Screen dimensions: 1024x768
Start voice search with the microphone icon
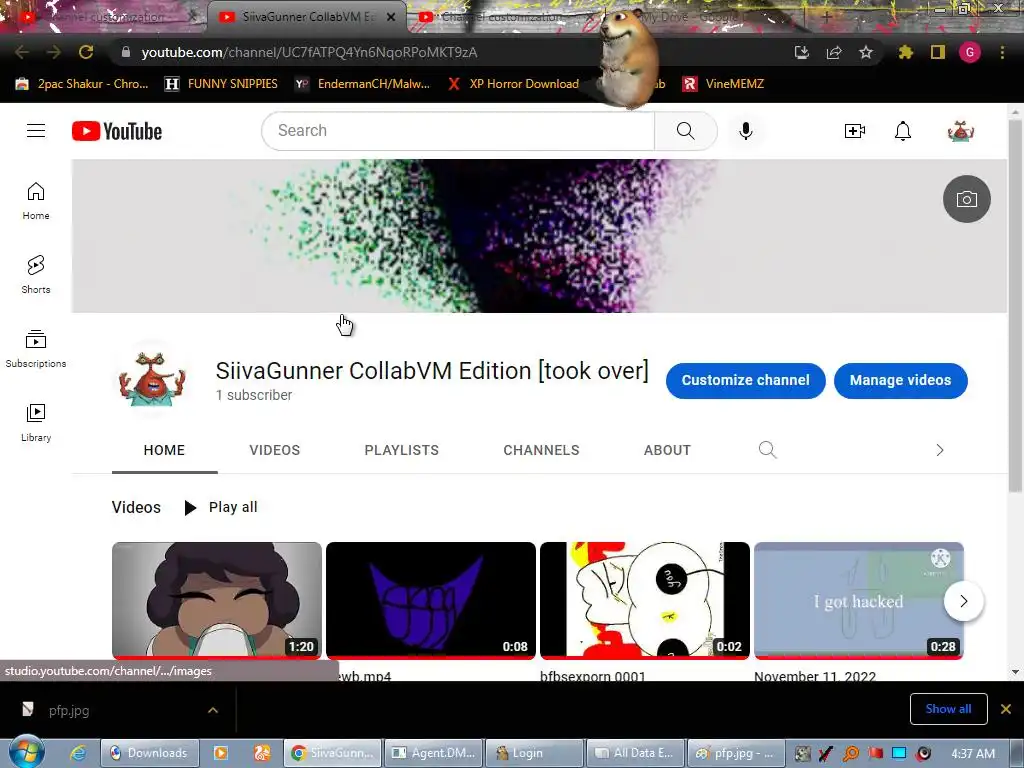click(x=745, y=131)
